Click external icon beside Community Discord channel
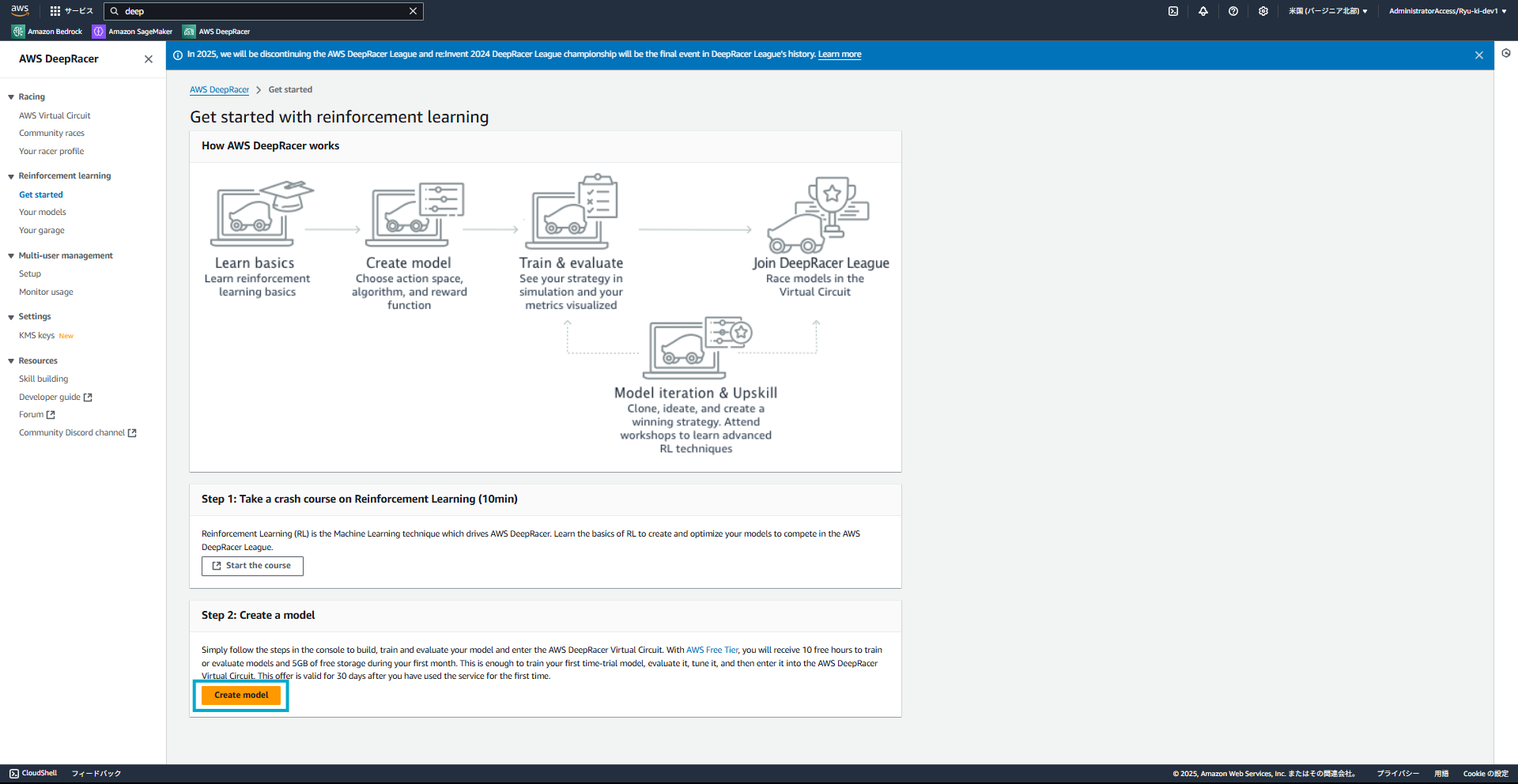The height and width of the screenshot is (784, 1518). (132, 433)
